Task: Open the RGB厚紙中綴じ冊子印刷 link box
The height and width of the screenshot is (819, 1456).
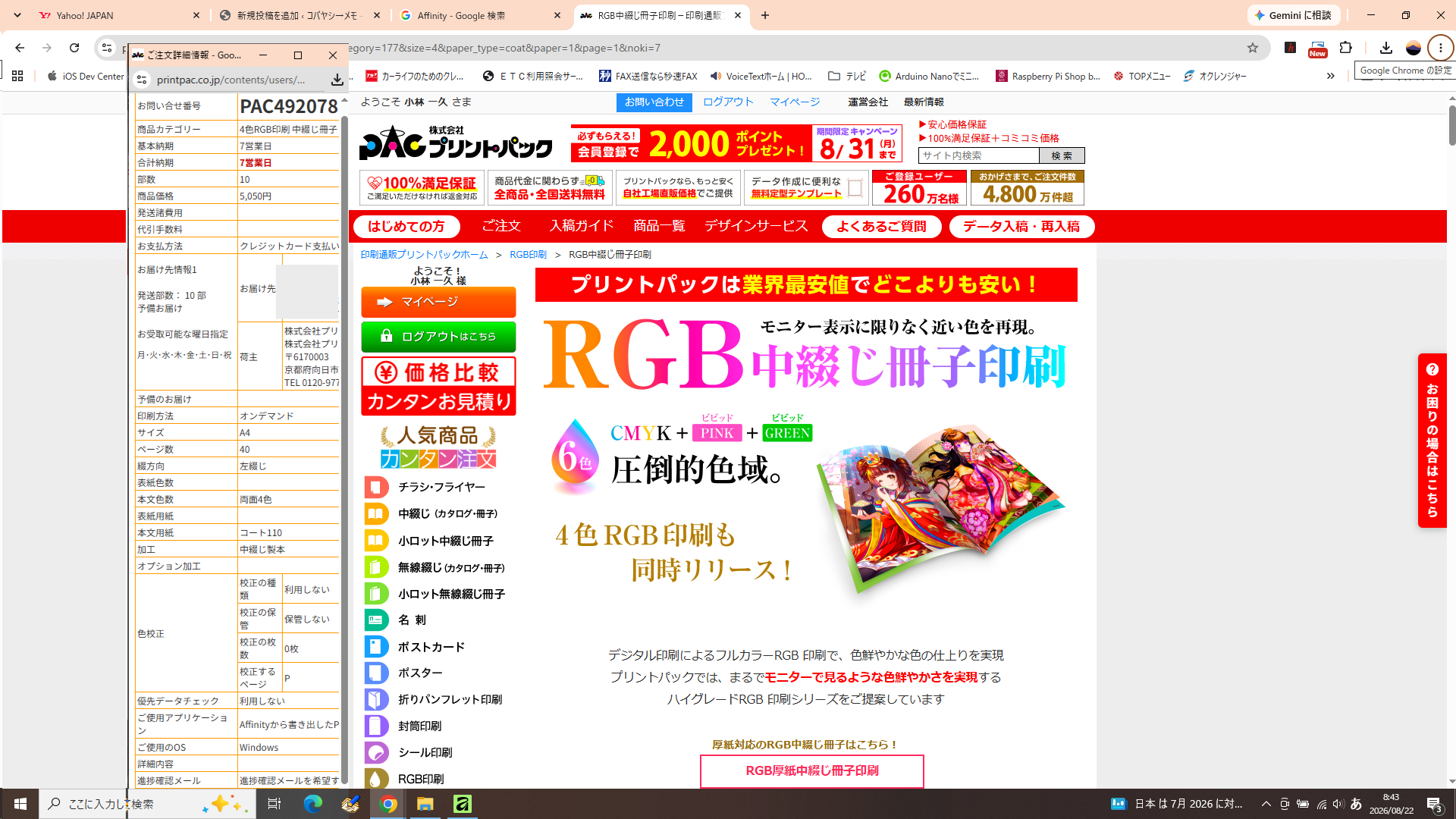Action: pyautogui.click(x=811, y=771)
